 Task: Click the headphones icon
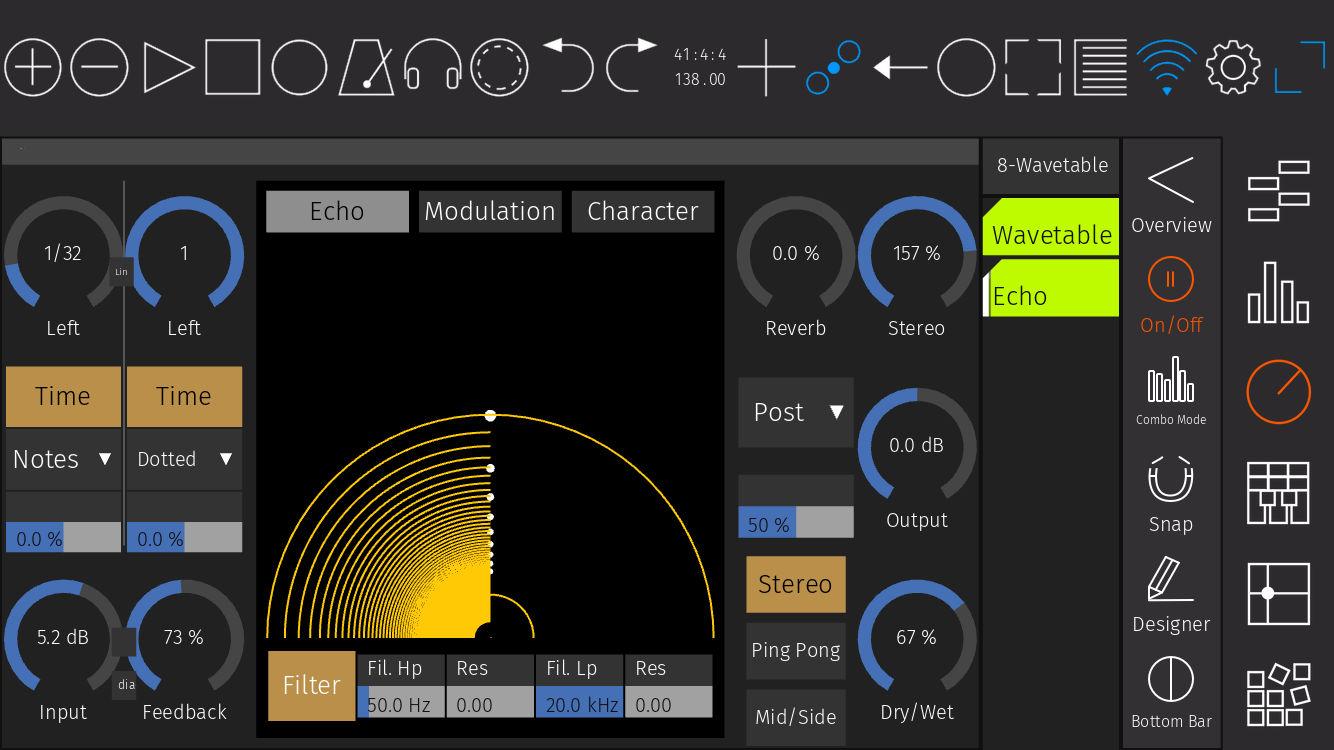432,67
